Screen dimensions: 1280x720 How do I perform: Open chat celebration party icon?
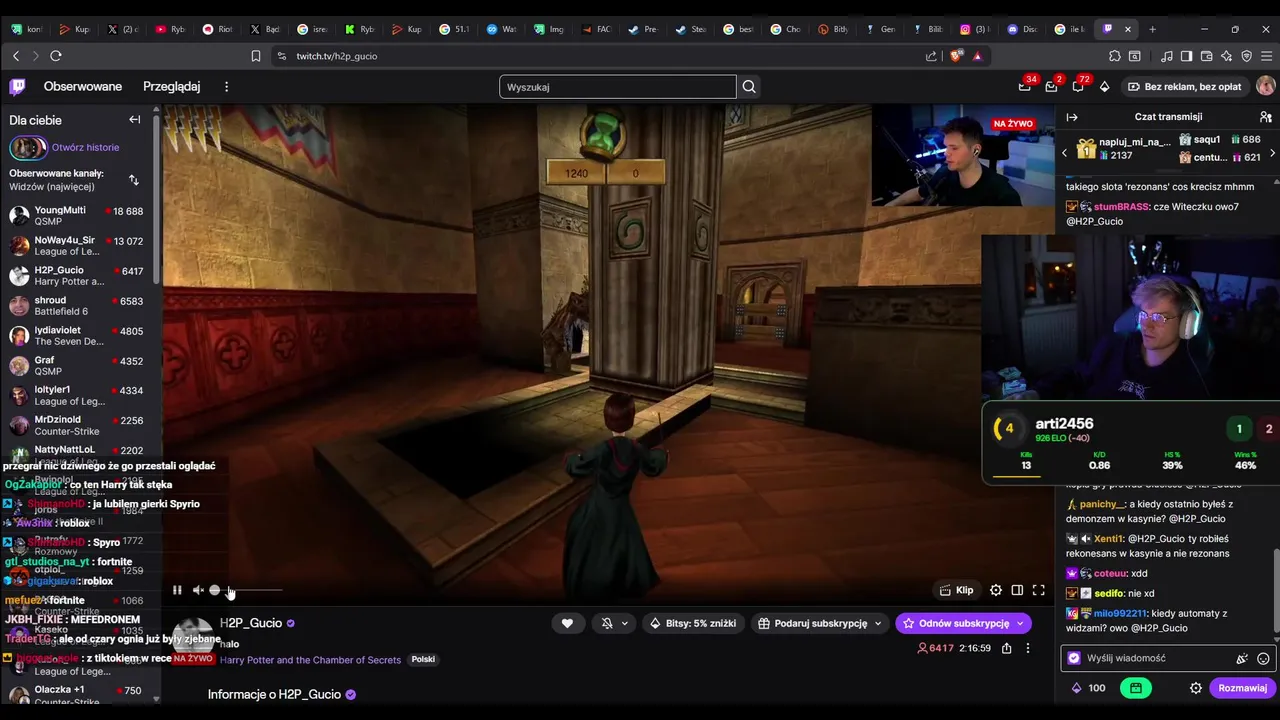pos(1242,658)
